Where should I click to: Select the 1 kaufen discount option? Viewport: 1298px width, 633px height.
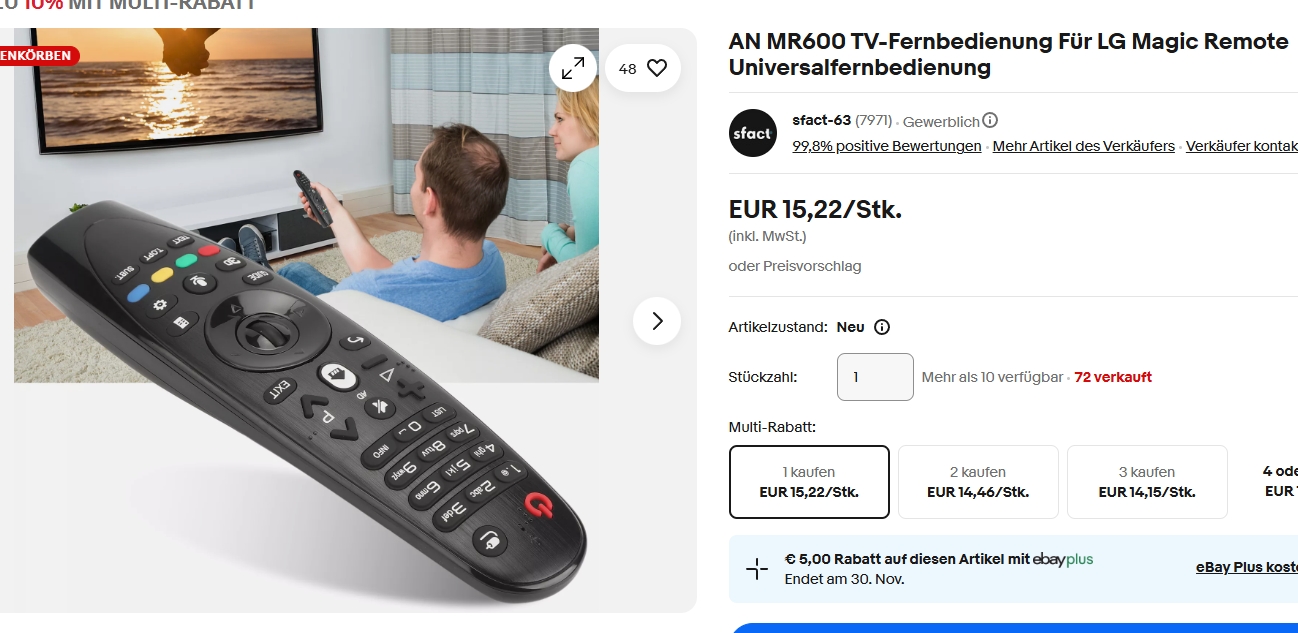809,482
